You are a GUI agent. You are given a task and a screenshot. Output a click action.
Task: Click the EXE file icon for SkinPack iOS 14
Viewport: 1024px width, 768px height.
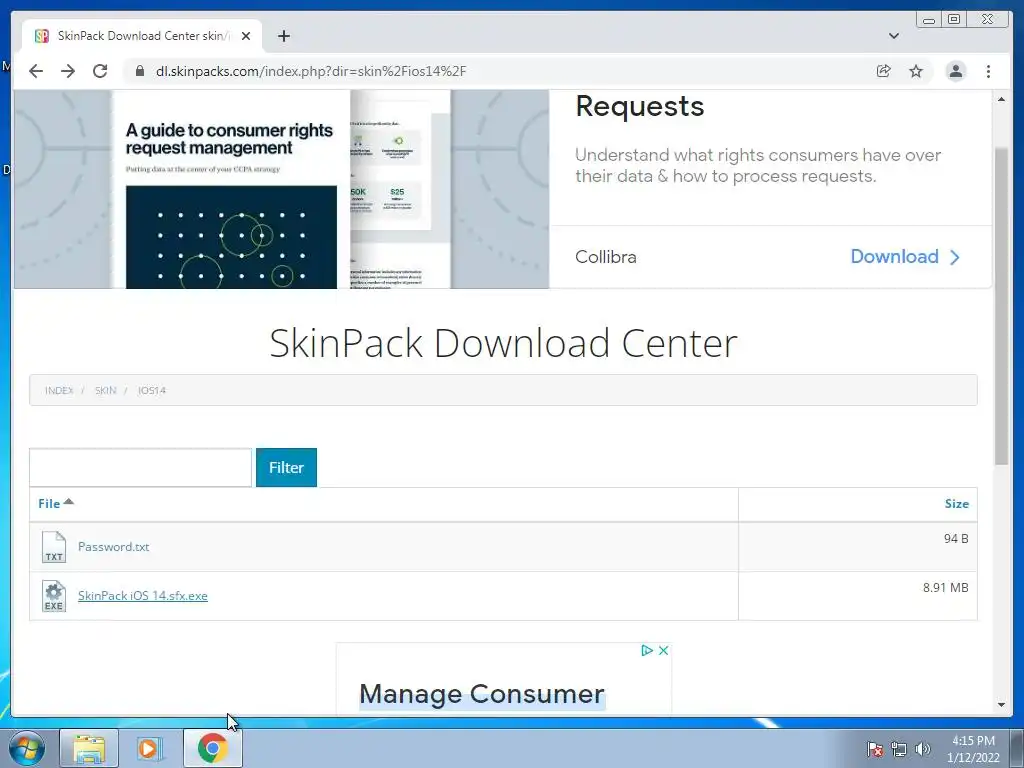tap(54, 596)
